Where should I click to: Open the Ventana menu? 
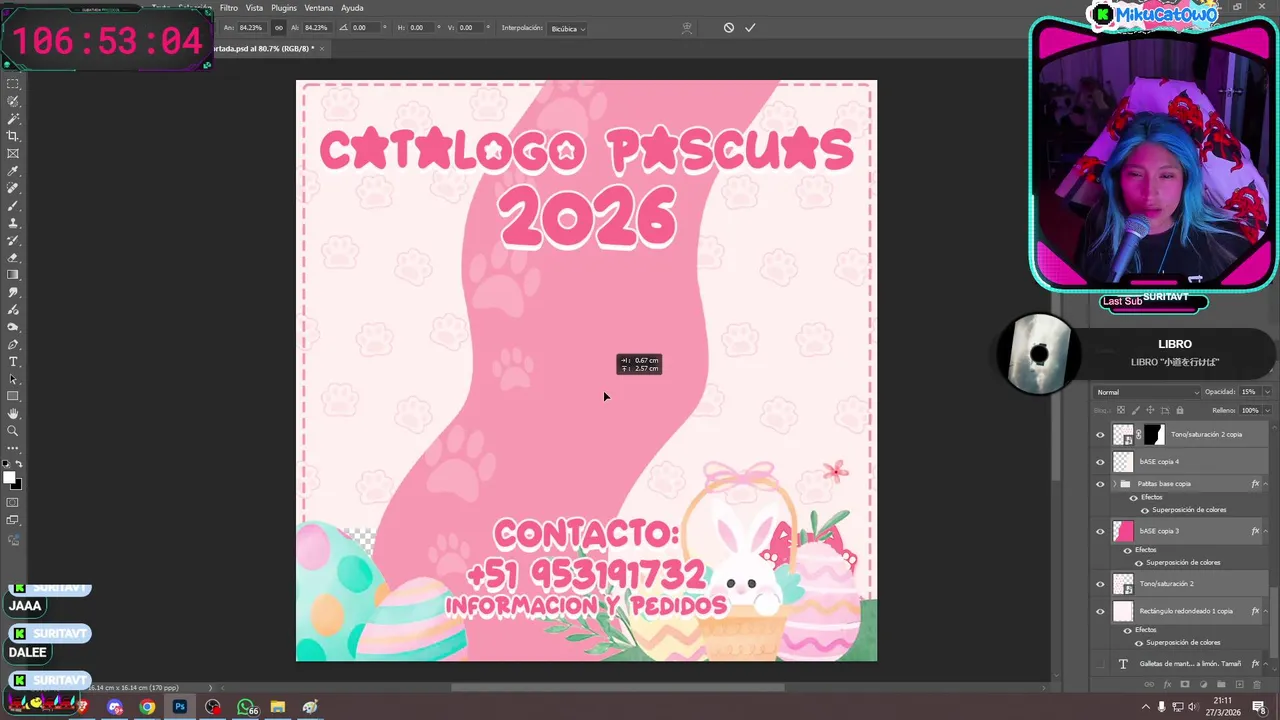pos(319,8)
